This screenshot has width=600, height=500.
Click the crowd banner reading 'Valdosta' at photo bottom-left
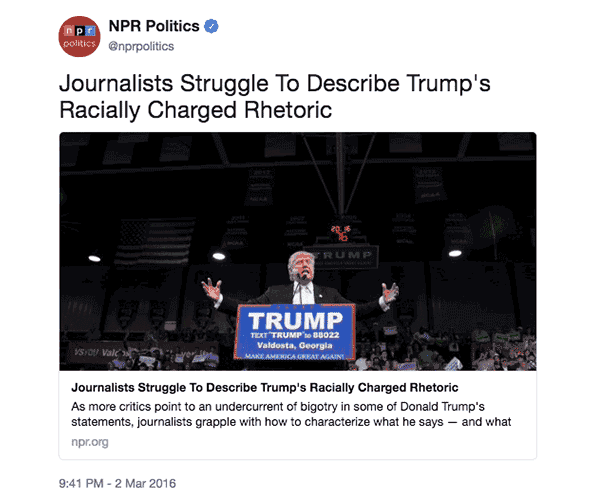tap(101, 352)
